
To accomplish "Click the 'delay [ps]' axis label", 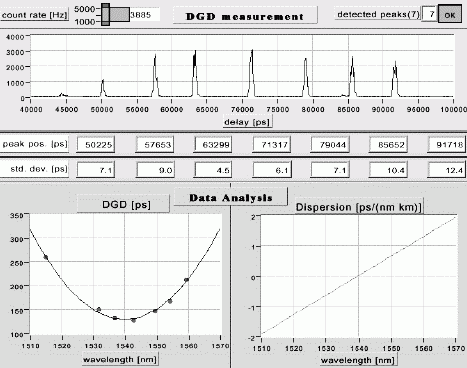I will [x=247, y=122].
